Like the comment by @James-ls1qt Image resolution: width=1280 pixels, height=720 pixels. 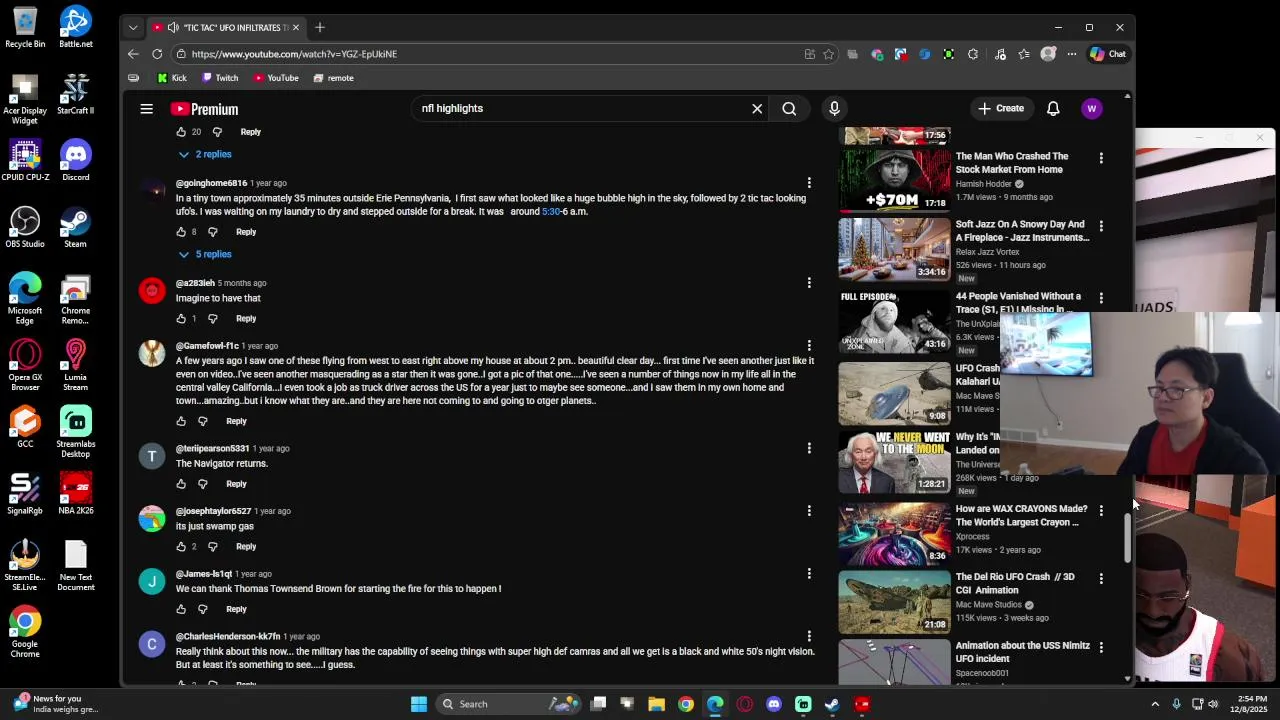(181, 609)
